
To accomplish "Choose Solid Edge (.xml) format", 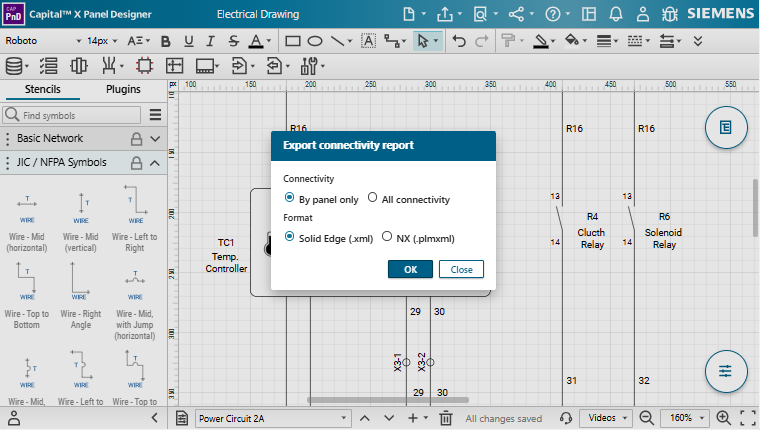I will pos(289,237).
